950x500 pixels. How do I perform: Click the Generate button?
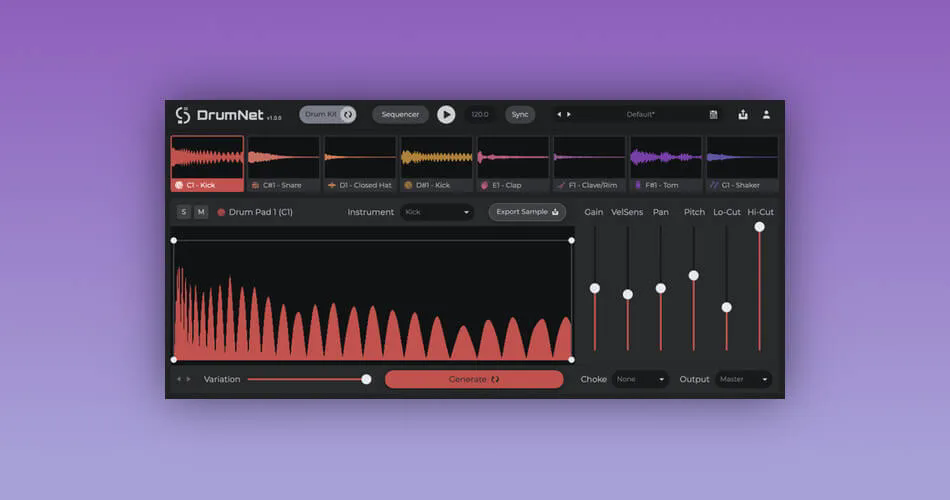click(474, 379)
